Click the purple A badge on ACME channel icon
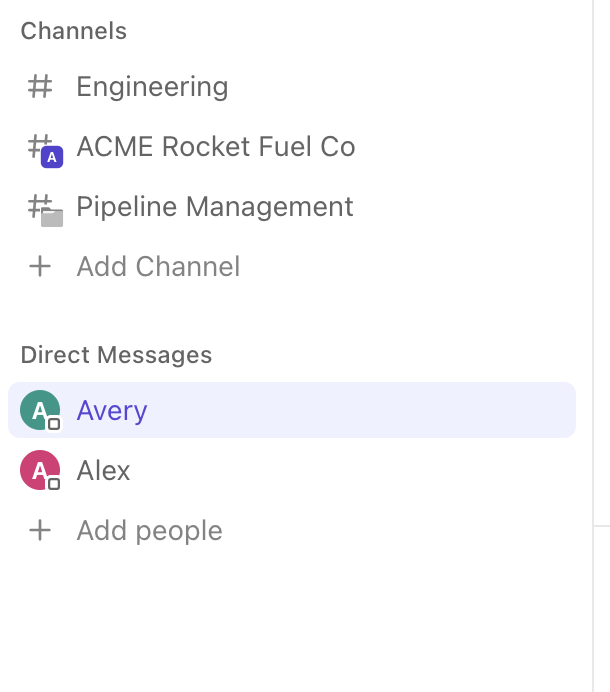The height and width of the screenshot is (692, 610). (52, 156)
